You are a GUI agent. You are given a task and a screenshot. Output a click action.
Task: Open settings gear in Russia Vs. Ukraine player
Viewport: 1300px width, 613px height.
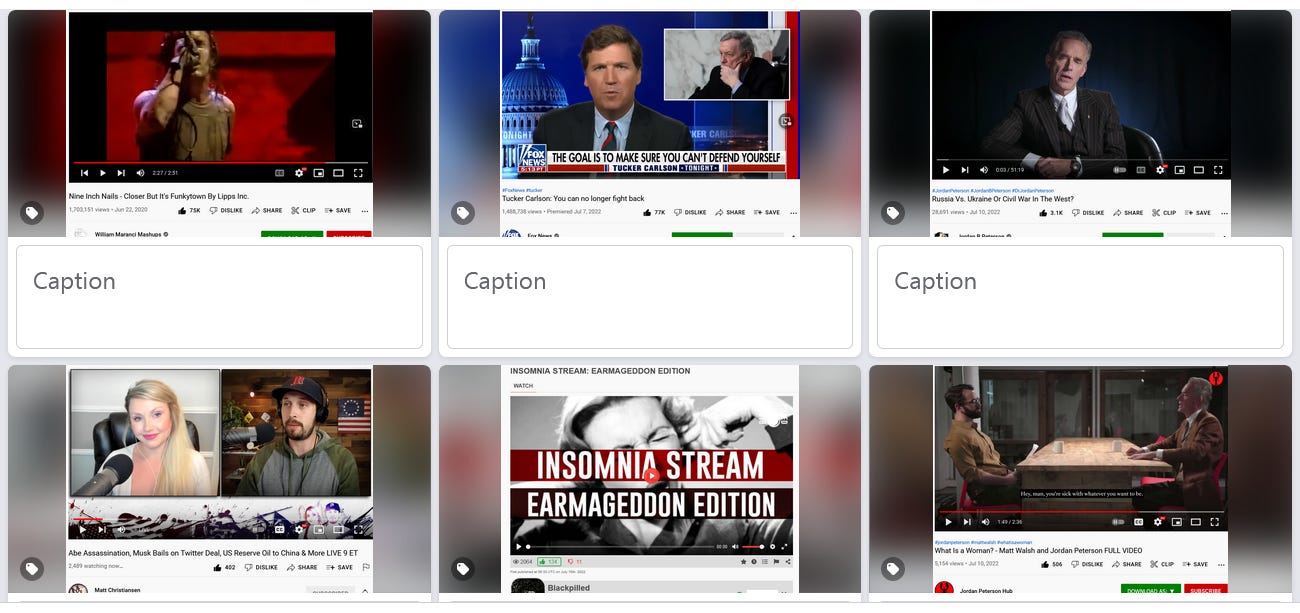pos(1160,170)
